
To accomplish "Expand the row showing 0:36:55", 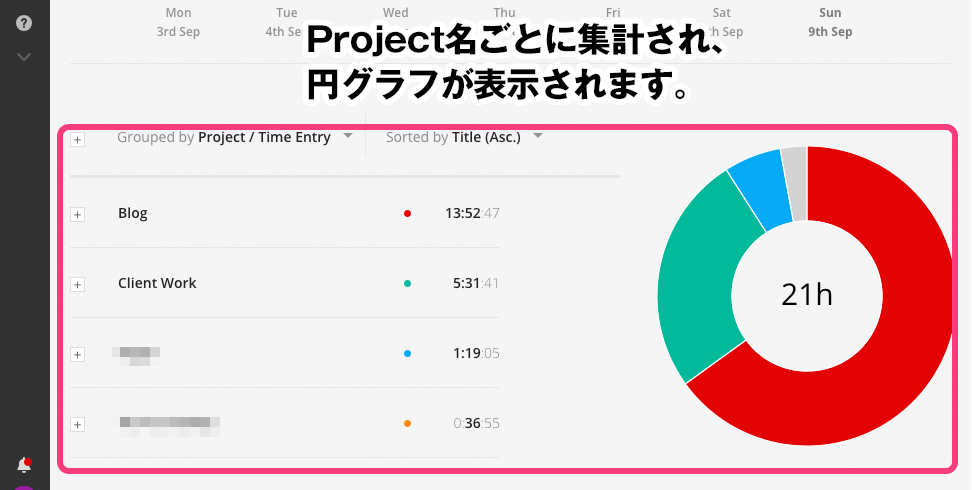I will pos(77,425).
